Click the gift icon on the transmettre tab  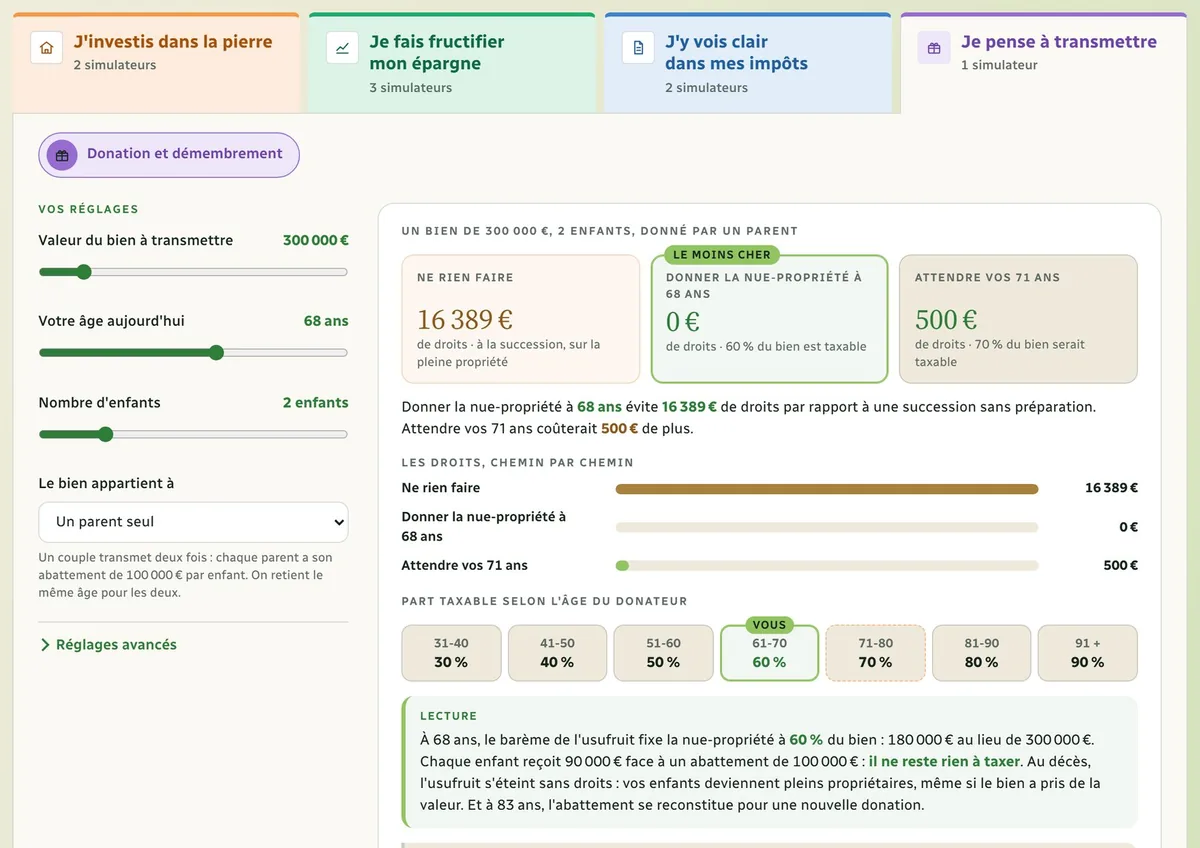coord(934,48)
